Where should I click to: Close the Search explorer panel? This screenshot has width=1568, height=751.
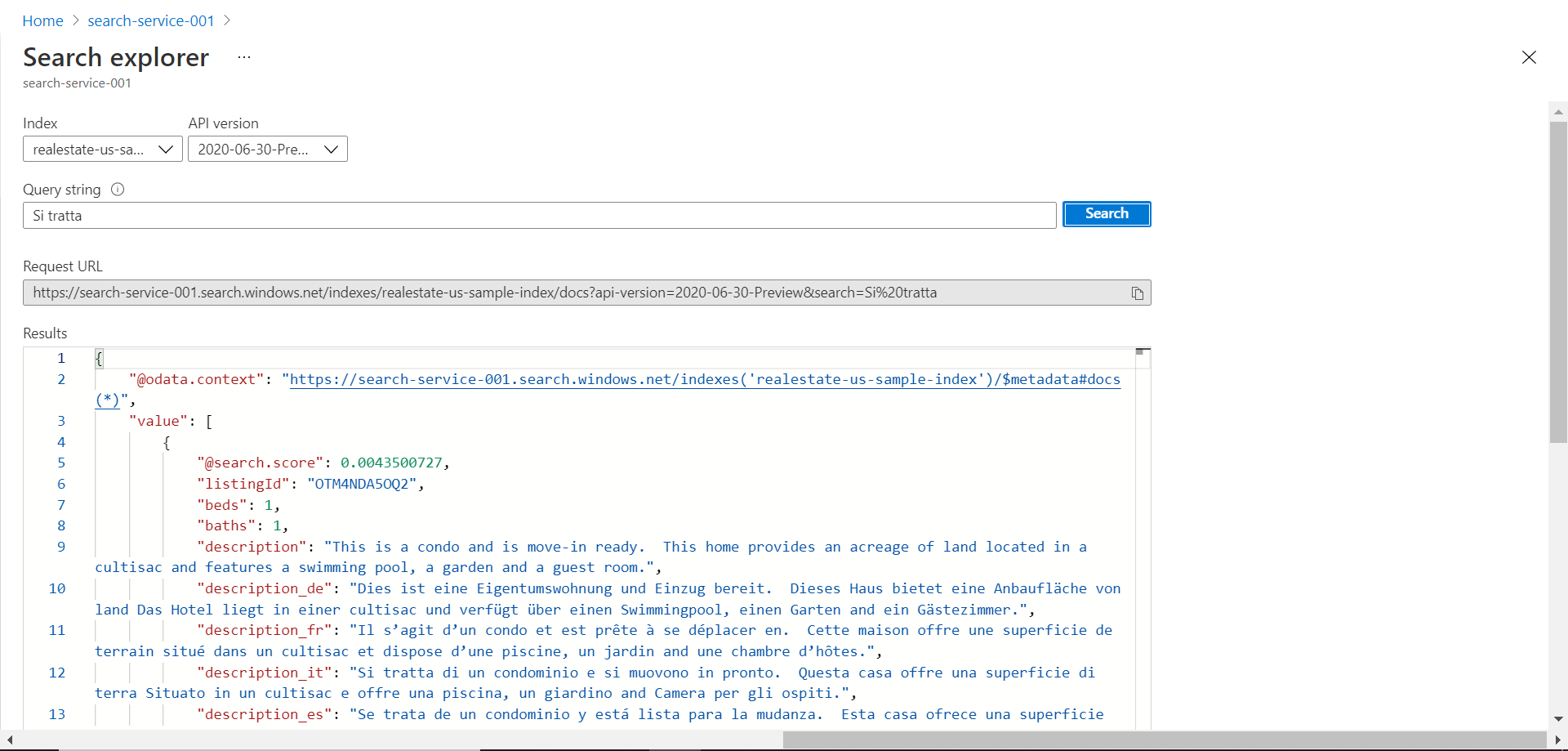coord(1529,57)
